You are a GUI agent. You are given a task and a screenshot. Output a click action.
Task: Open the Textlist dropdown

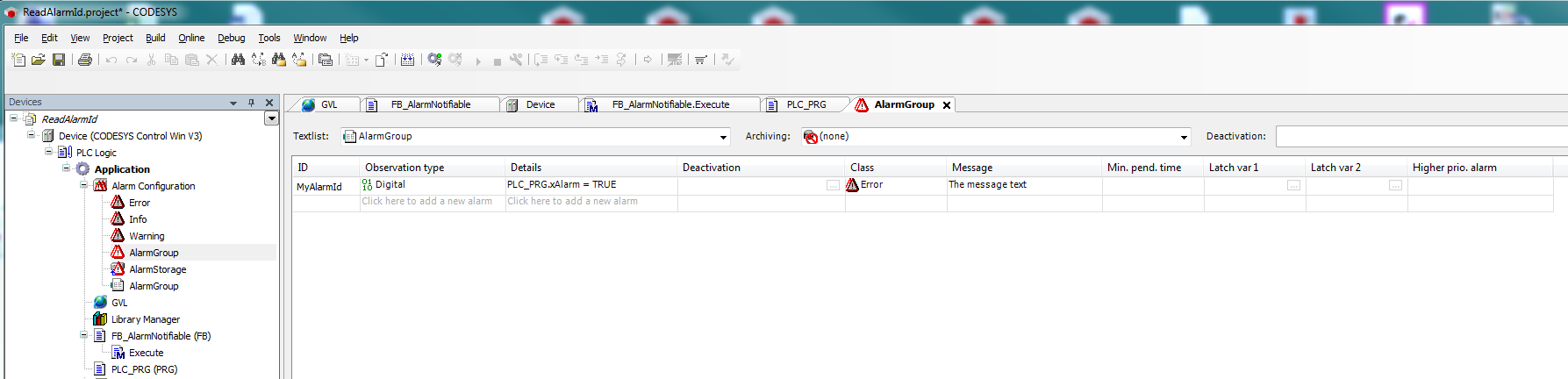[x=723, y=137]
